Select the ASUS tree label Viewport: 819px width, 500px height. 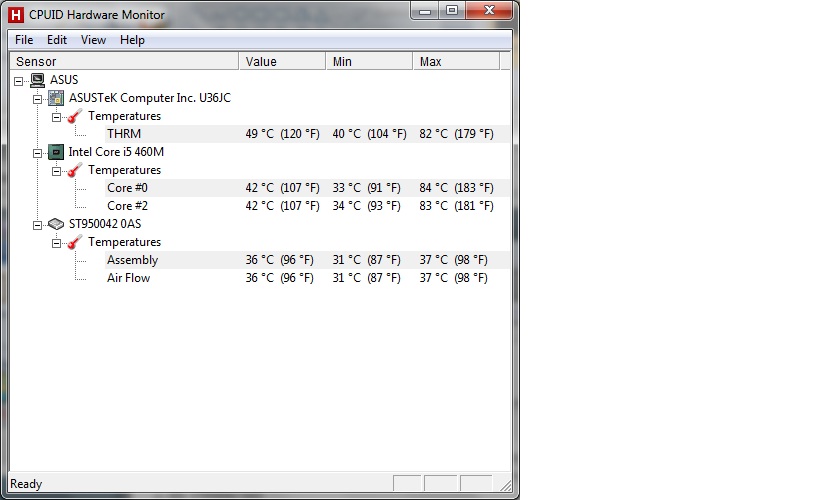point(64,80)
